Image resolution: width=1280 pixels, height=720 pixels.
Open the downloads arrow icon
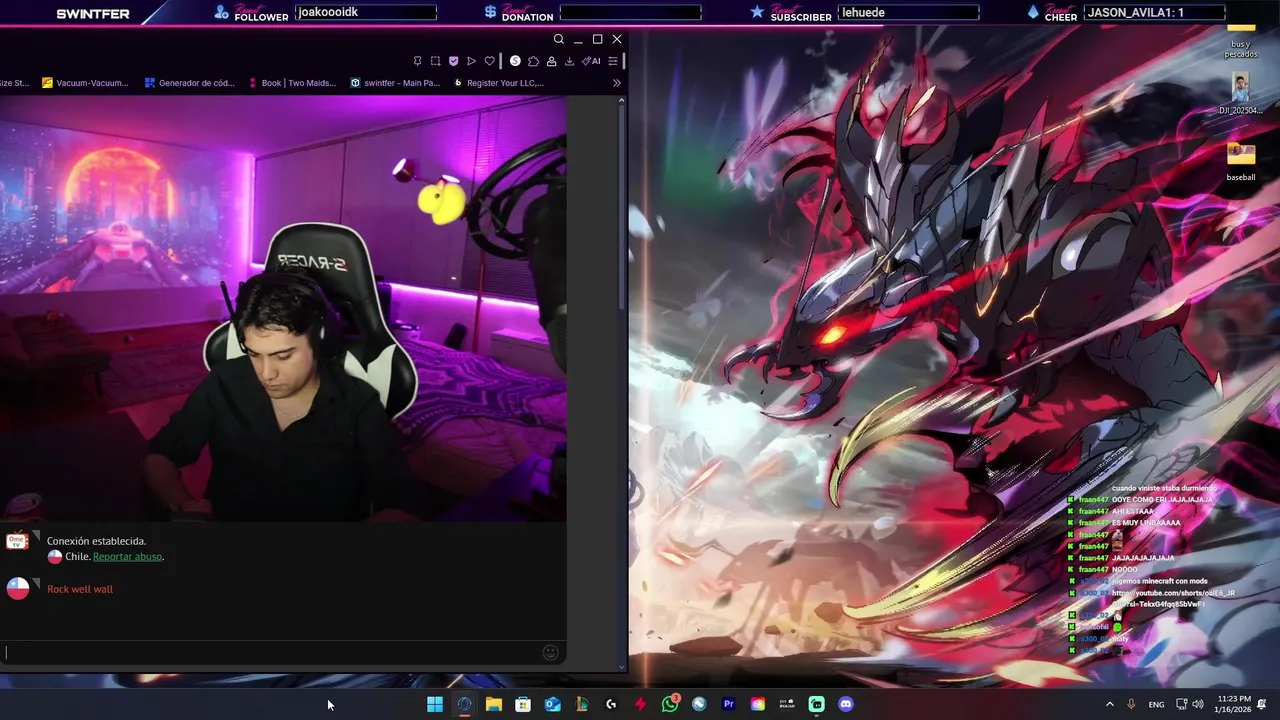(569, 61)
